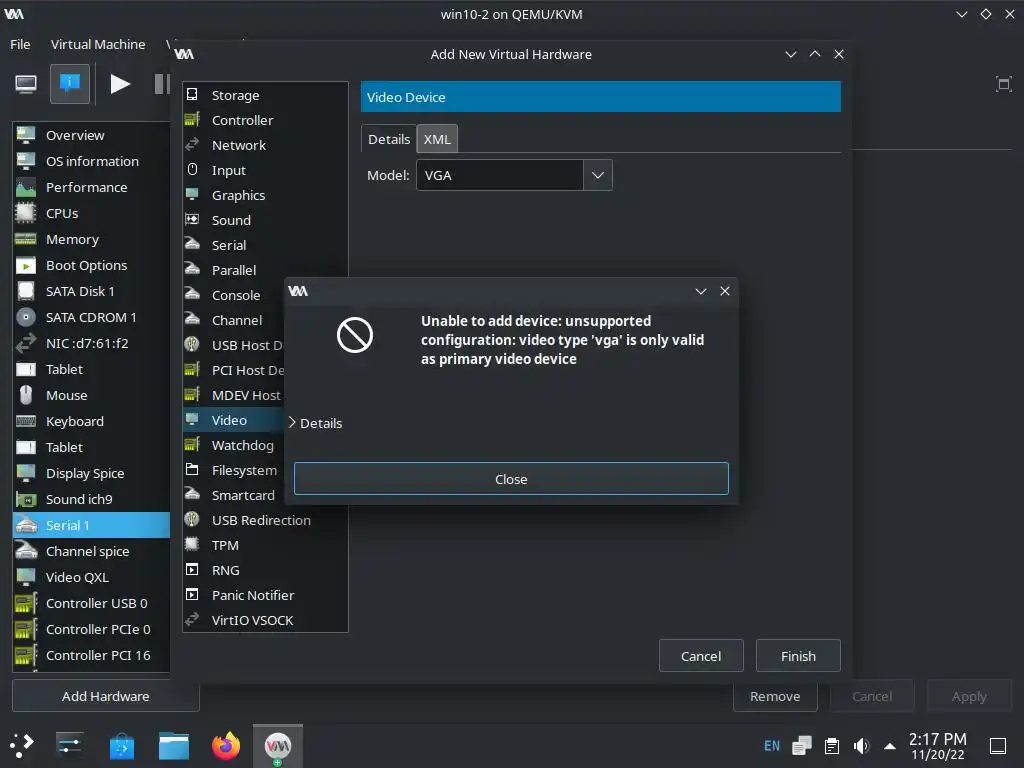Image resolution: width=1024 pixels, height=768 pixels.
Task: Choose Network in the hardware type list
Action: click(264, 145)
